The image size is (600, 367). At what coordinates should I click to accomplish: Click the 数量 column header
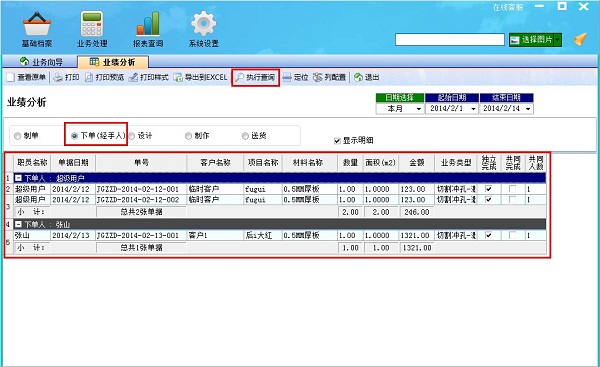350,163
